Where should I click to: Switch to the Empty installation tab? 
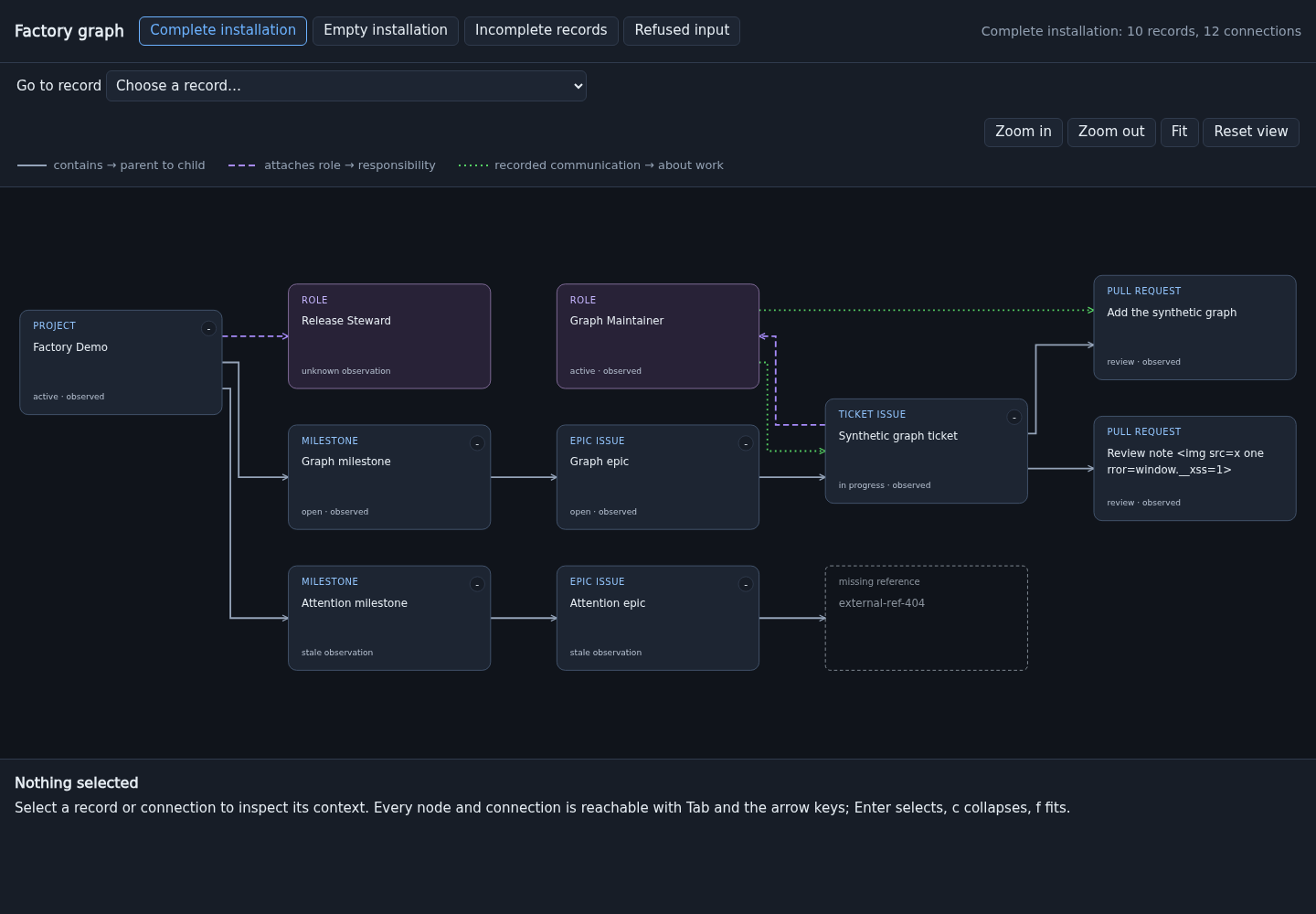(386, 30)
